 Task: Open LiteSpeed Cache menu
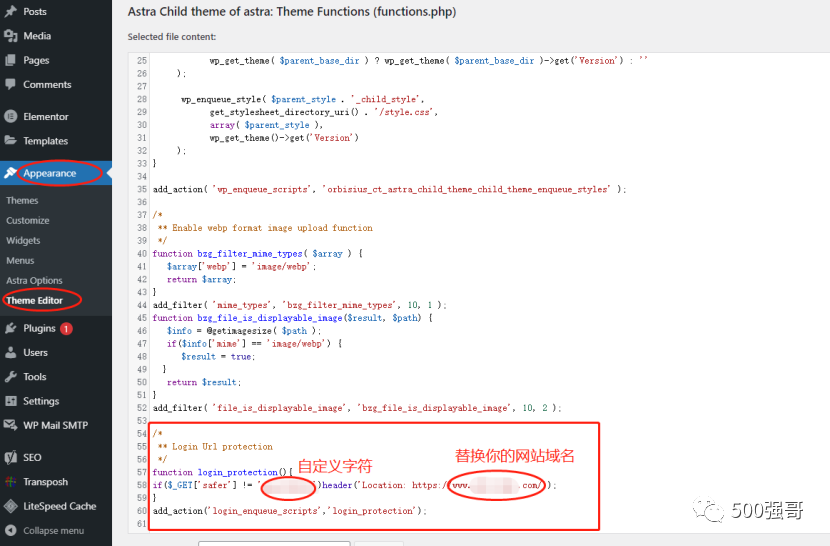[x=60, y=506]
